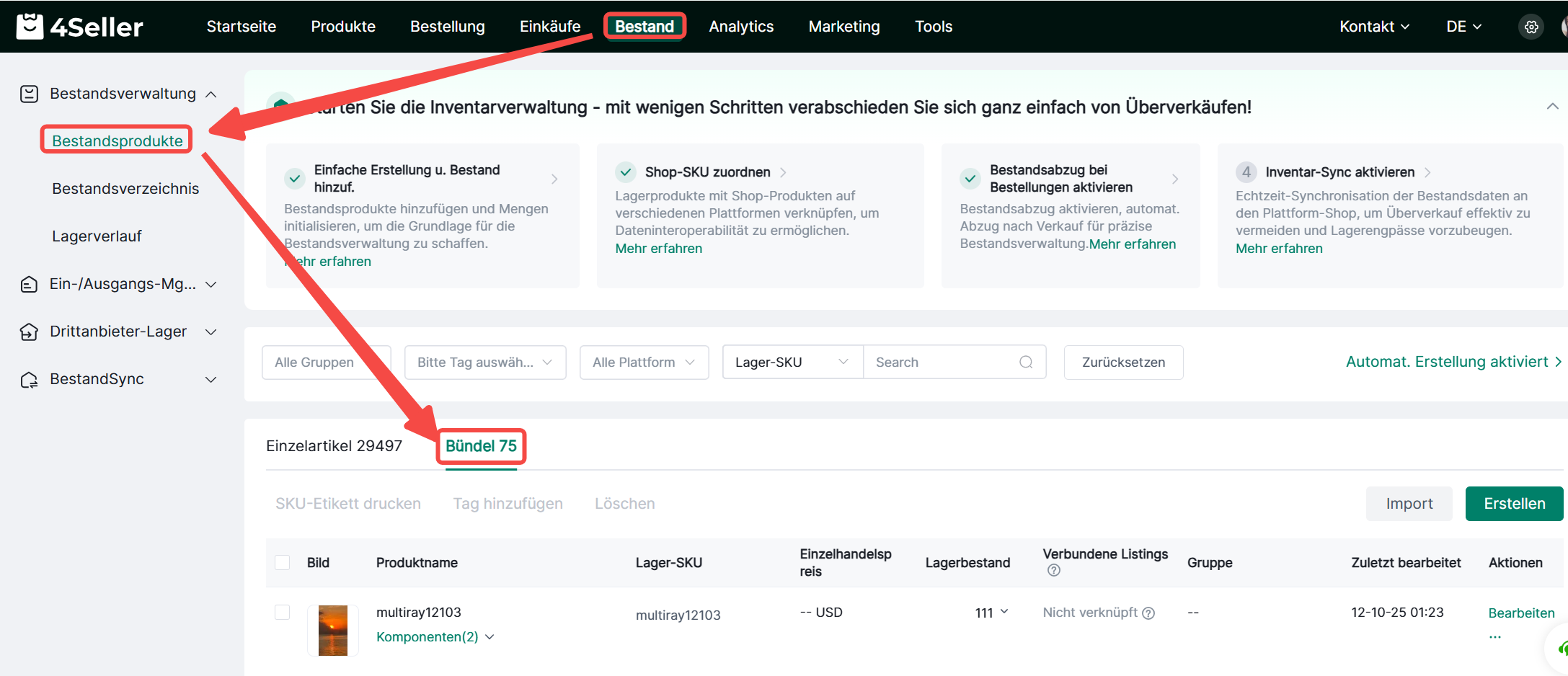Click the multiray12103 product thumbnail

coord(333,630)
